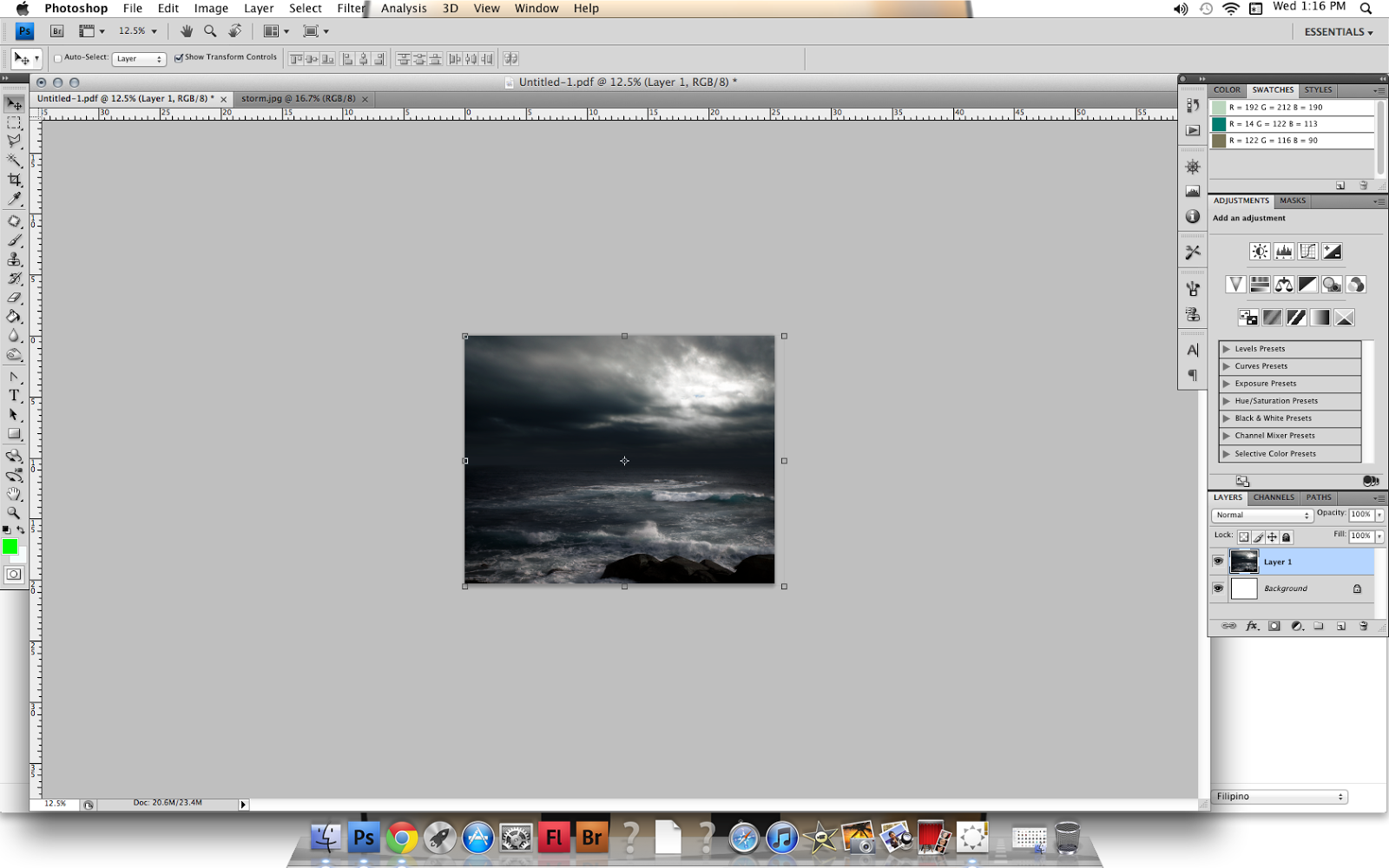Create a new layer in Layers panel
The height and width of the screenshot is (868, 1389).
(x=1341, y=626)
